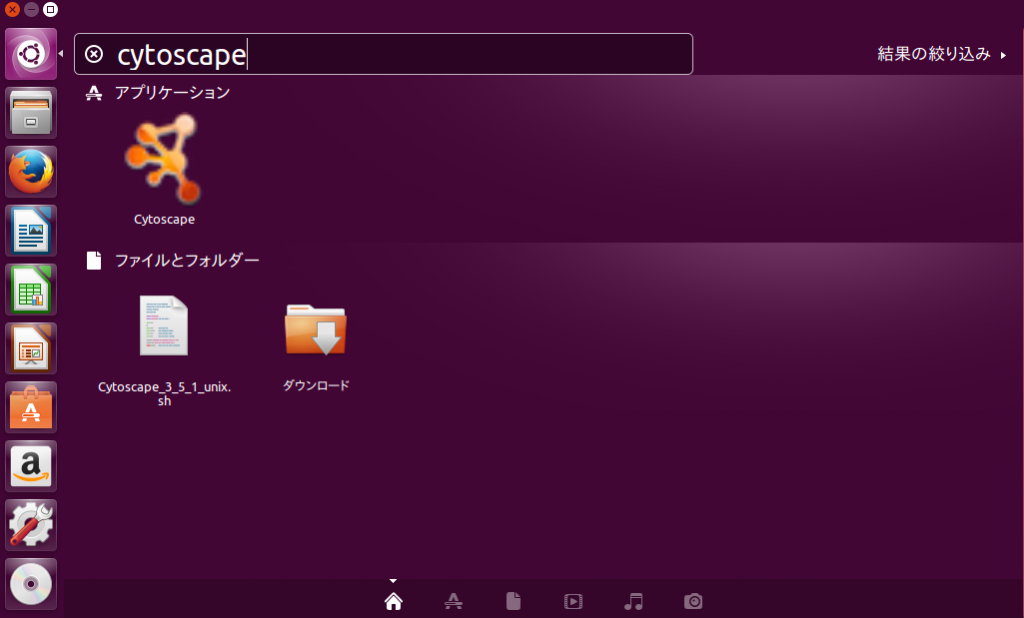Open Ubuntu Software Center from launcher
The height and width of the screenshot is (618, 1024).
coord(31,406)
